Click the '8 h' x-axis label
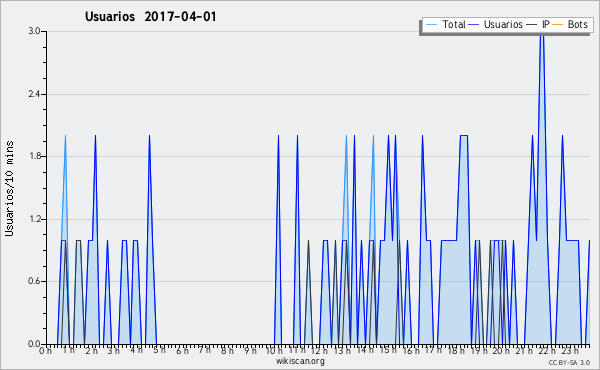Viewport: 600px width, 370px height. tap(227, 351)
